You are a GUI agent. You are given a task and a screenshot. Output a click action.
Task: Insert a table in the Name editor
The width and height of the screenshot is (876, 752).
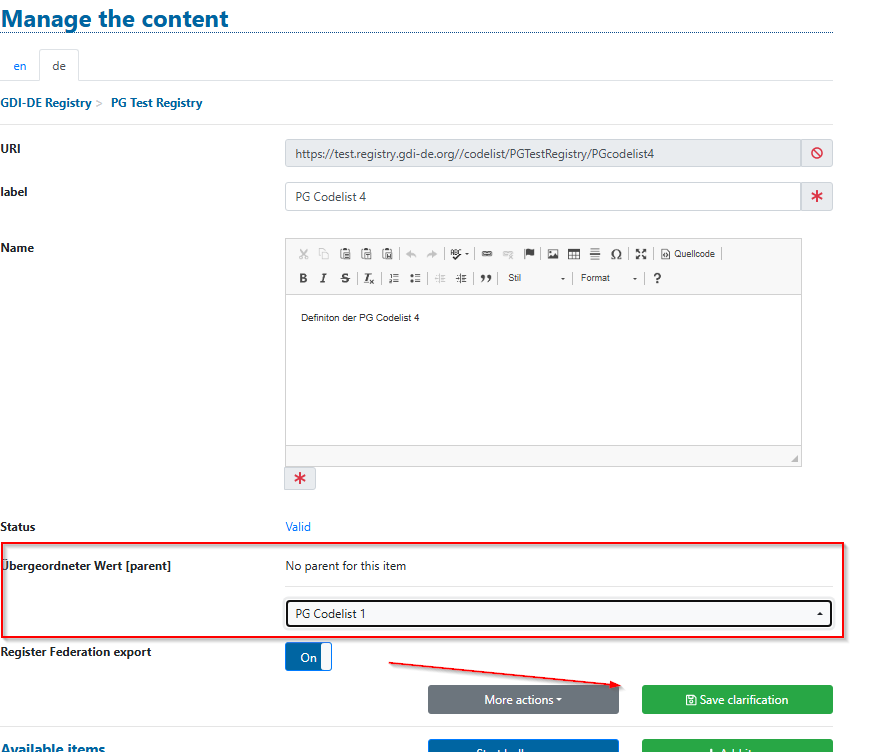[574, 254]
